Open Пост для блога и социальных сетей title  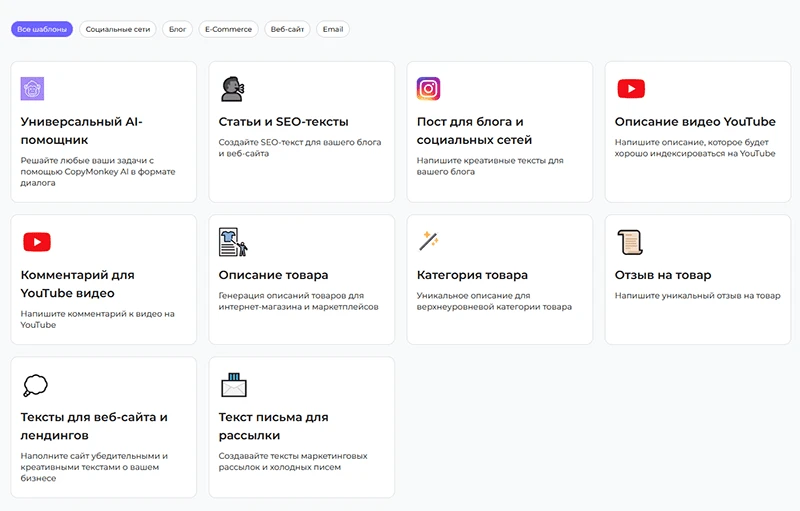click(x=474, y=131)
